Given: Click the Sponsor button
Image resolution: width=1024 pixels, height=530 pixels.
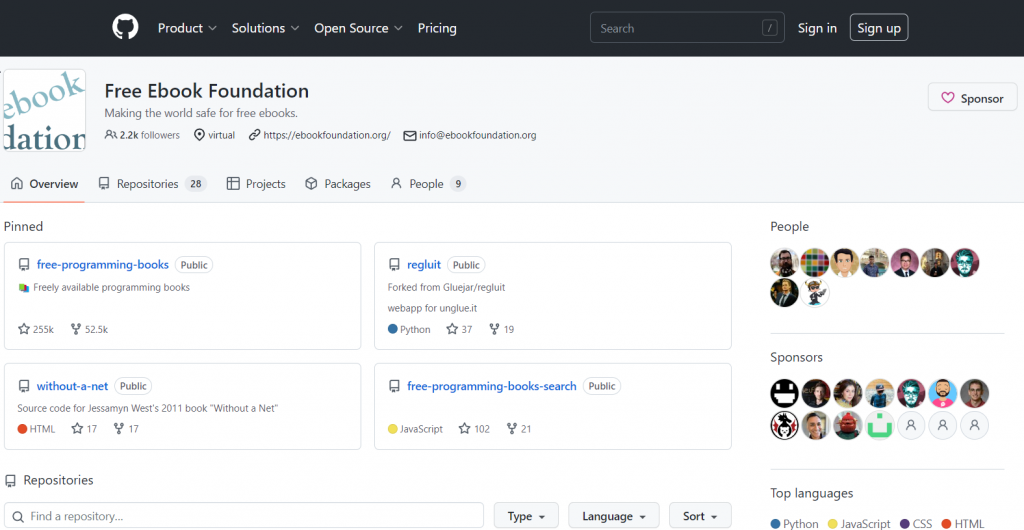Looking at the screenshot, I should [x=972, y=99].
